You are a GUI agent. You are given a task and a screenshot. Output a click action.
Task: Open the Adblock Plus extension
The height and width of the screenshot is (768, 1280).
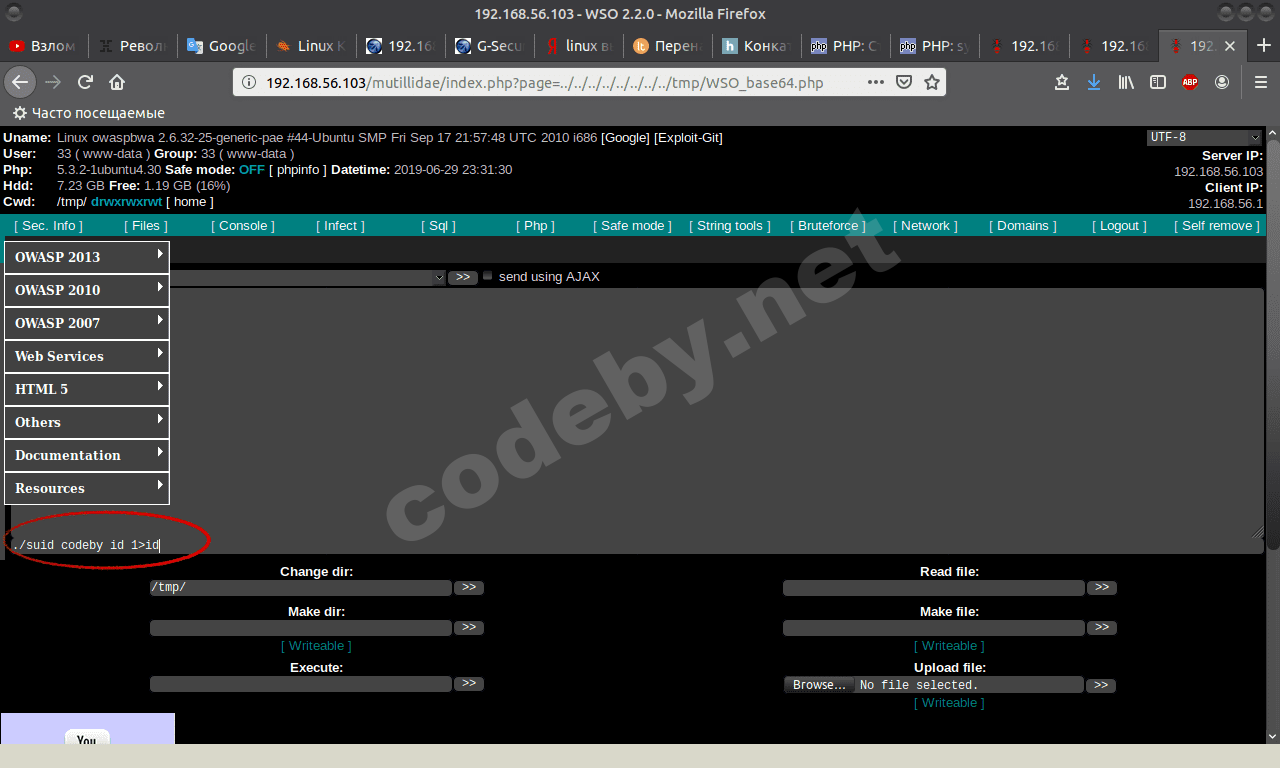coord(1190,82)
